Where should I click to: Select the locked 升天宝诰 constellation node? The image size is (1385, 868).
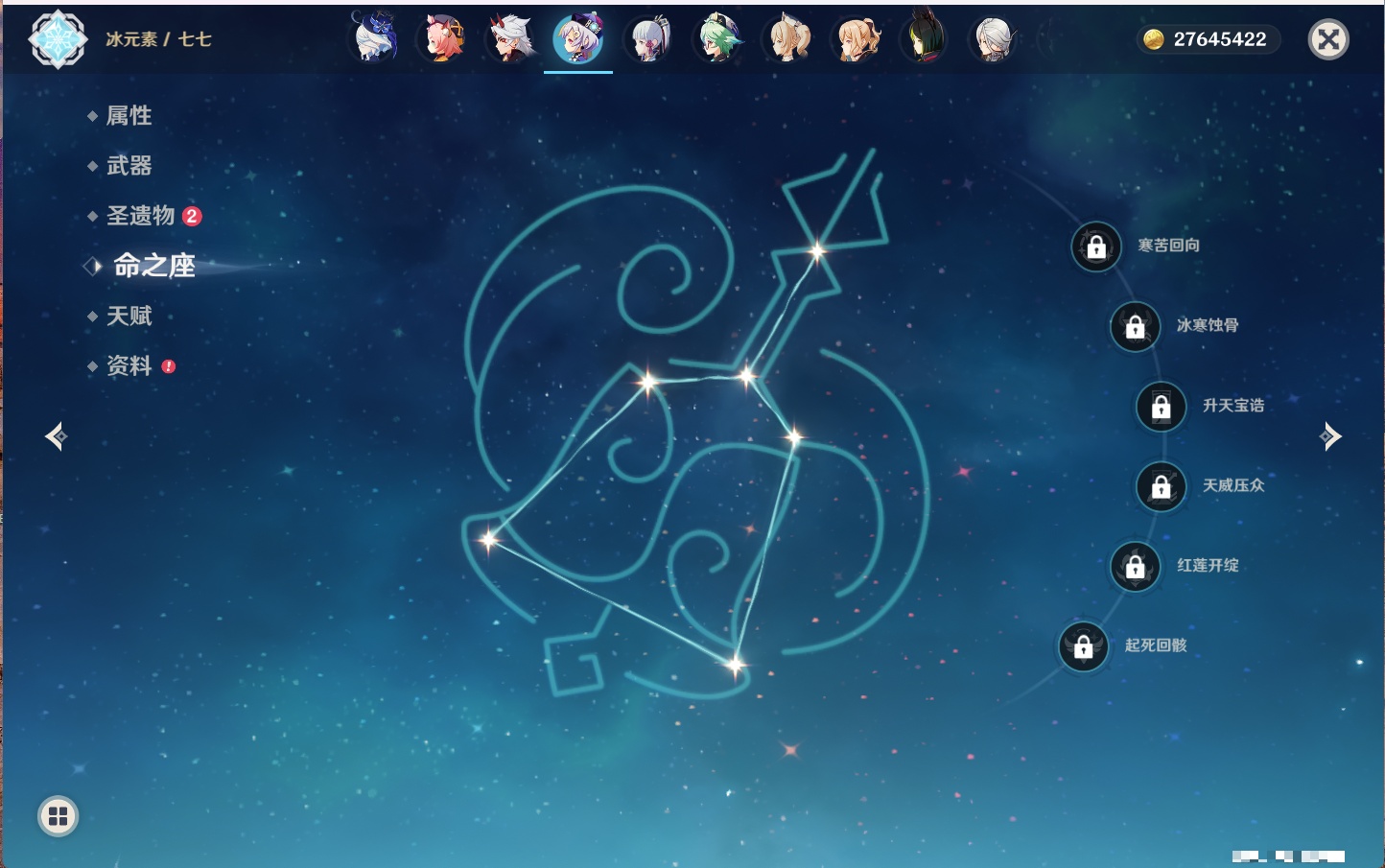point(1162,407)
